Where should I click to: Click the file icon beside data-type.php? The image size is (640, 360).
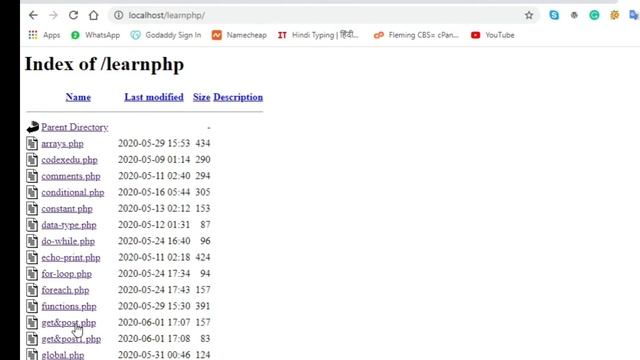(32, 225)
